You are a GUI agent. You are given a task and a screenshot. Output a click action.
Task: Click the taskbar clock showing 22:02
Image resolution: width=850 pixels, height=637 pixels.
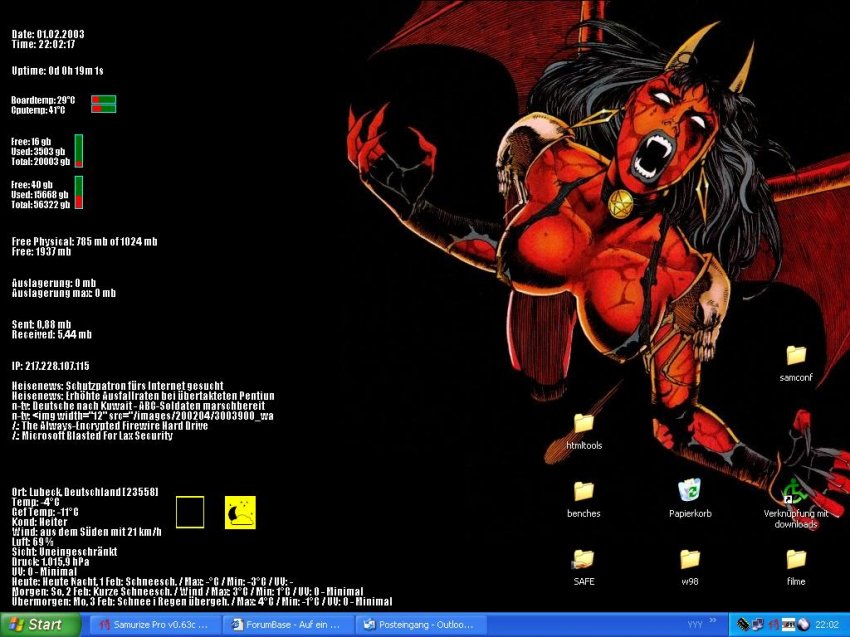tap(827, 625)
